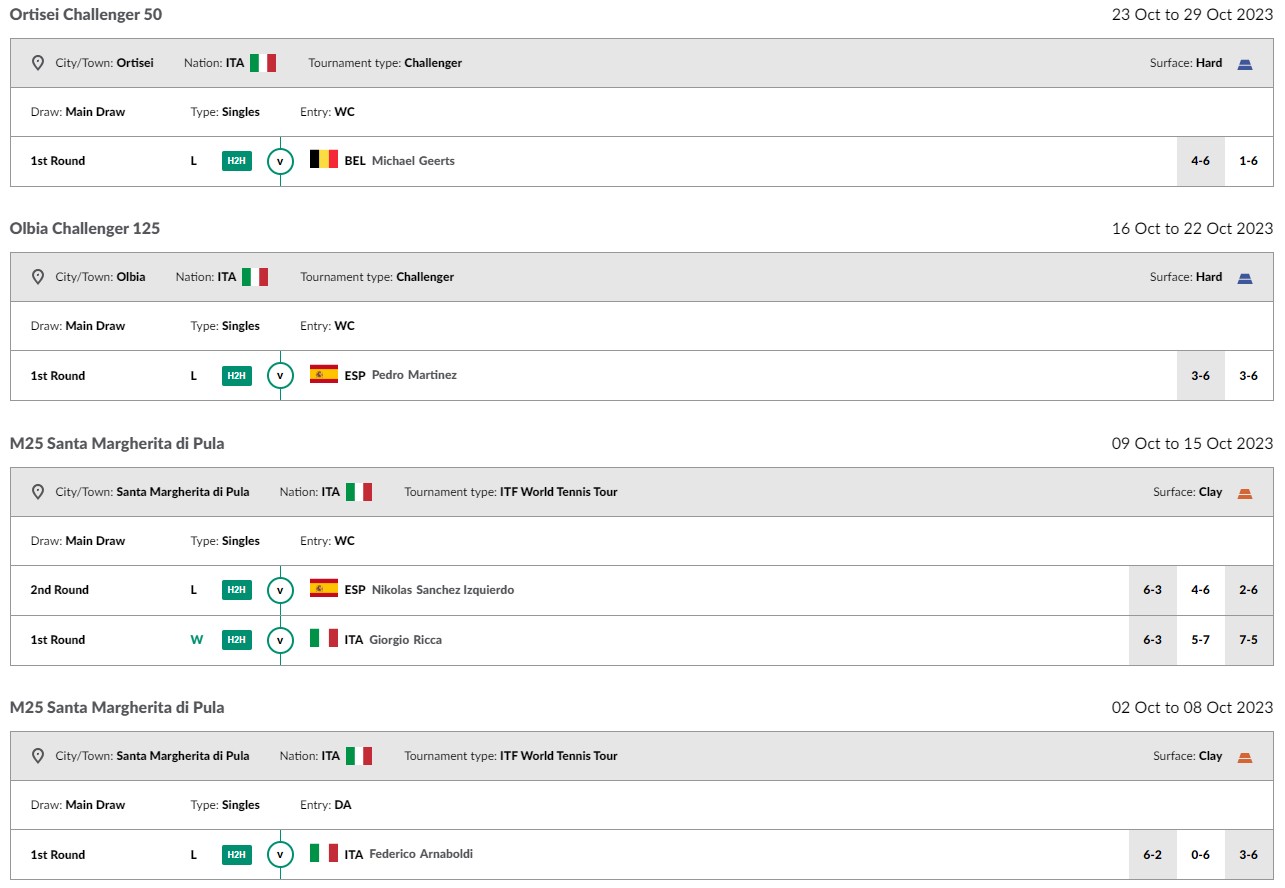The height and width of the screenshot is (888, 1285).
Task: Click H2H badge for Federico Arnaboldi match
Action: (x=236, y=855)
